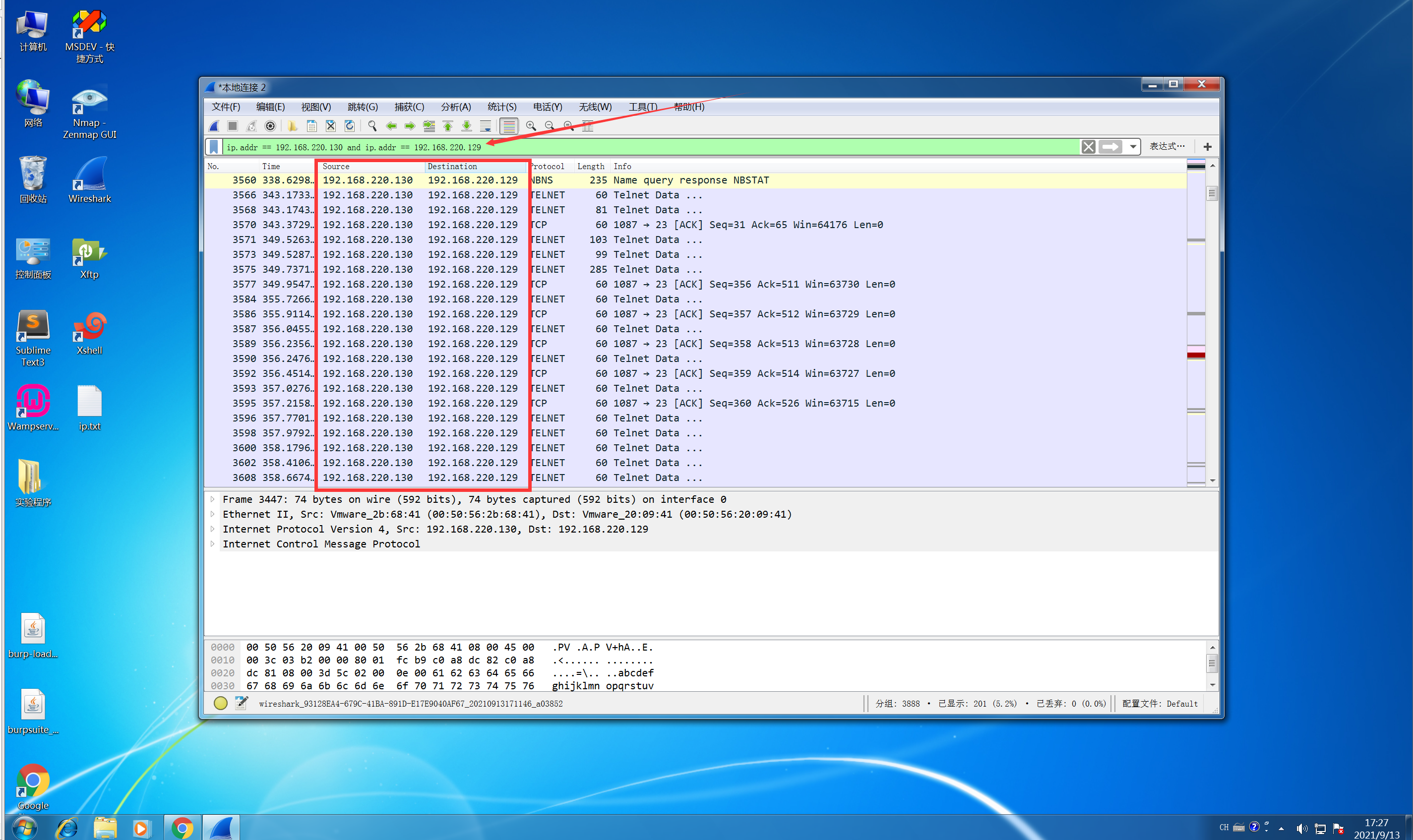
Task: Open the 分析(A) menu
Action: 456,107
